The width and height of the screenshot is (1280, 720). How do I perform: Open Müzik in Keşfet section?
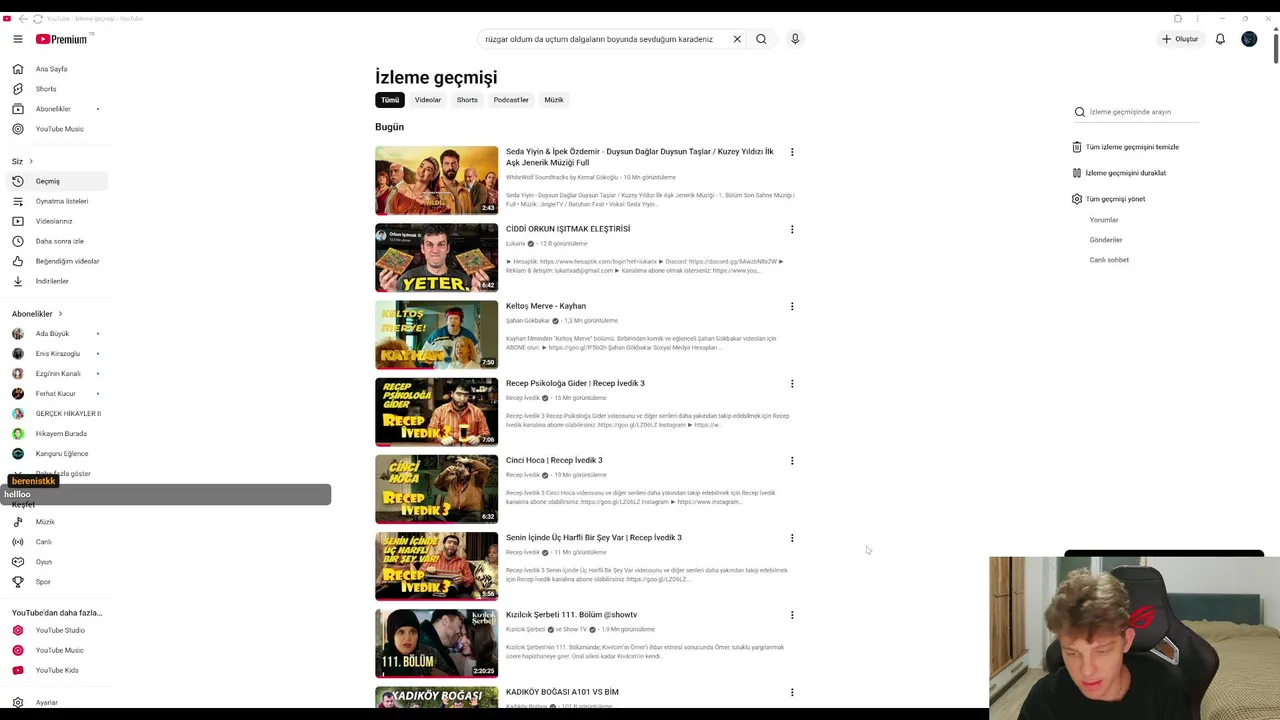coord(56,522)
